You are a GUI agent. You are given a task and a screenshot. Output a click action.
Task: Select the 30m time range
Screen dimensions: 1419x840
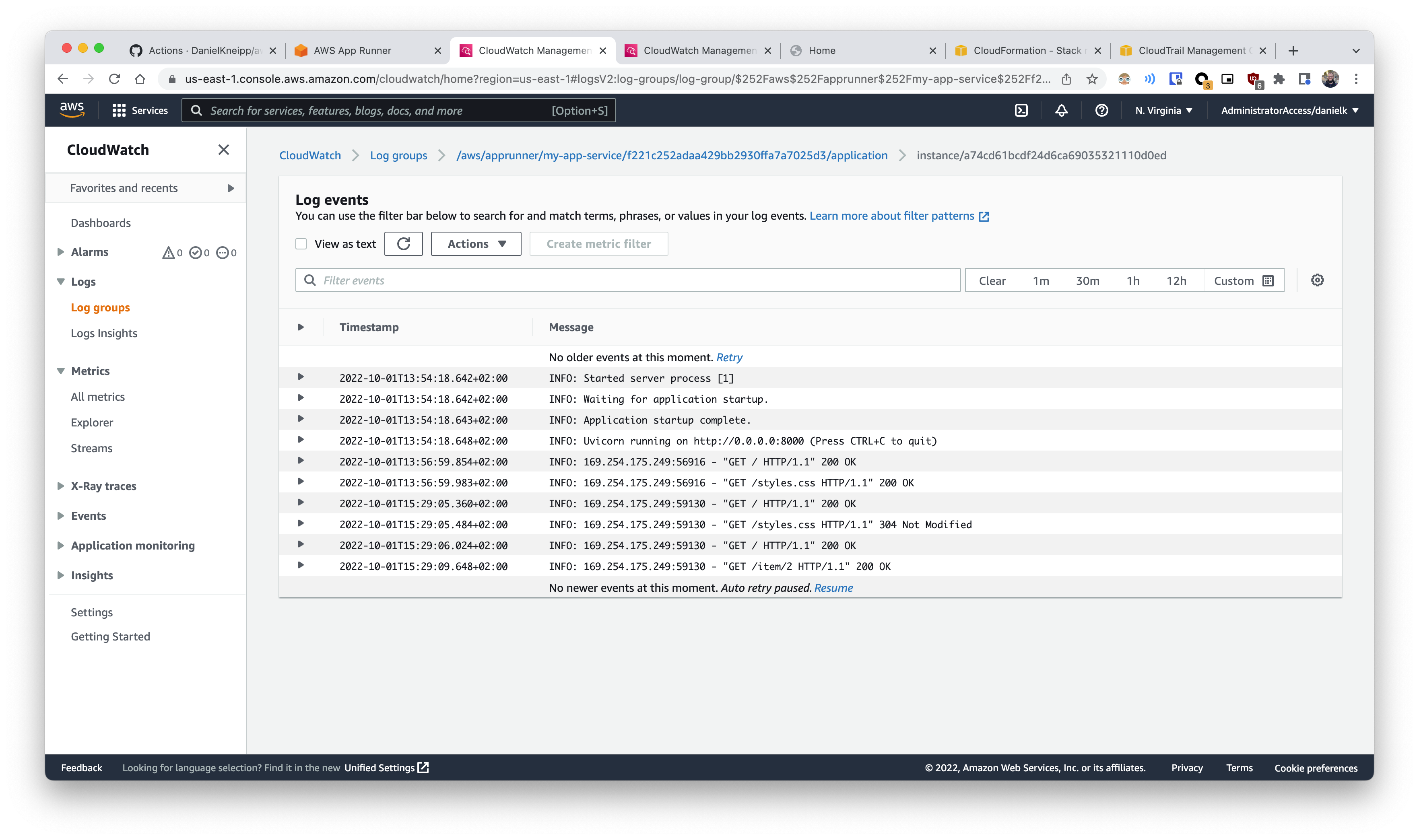point(1087,281)
